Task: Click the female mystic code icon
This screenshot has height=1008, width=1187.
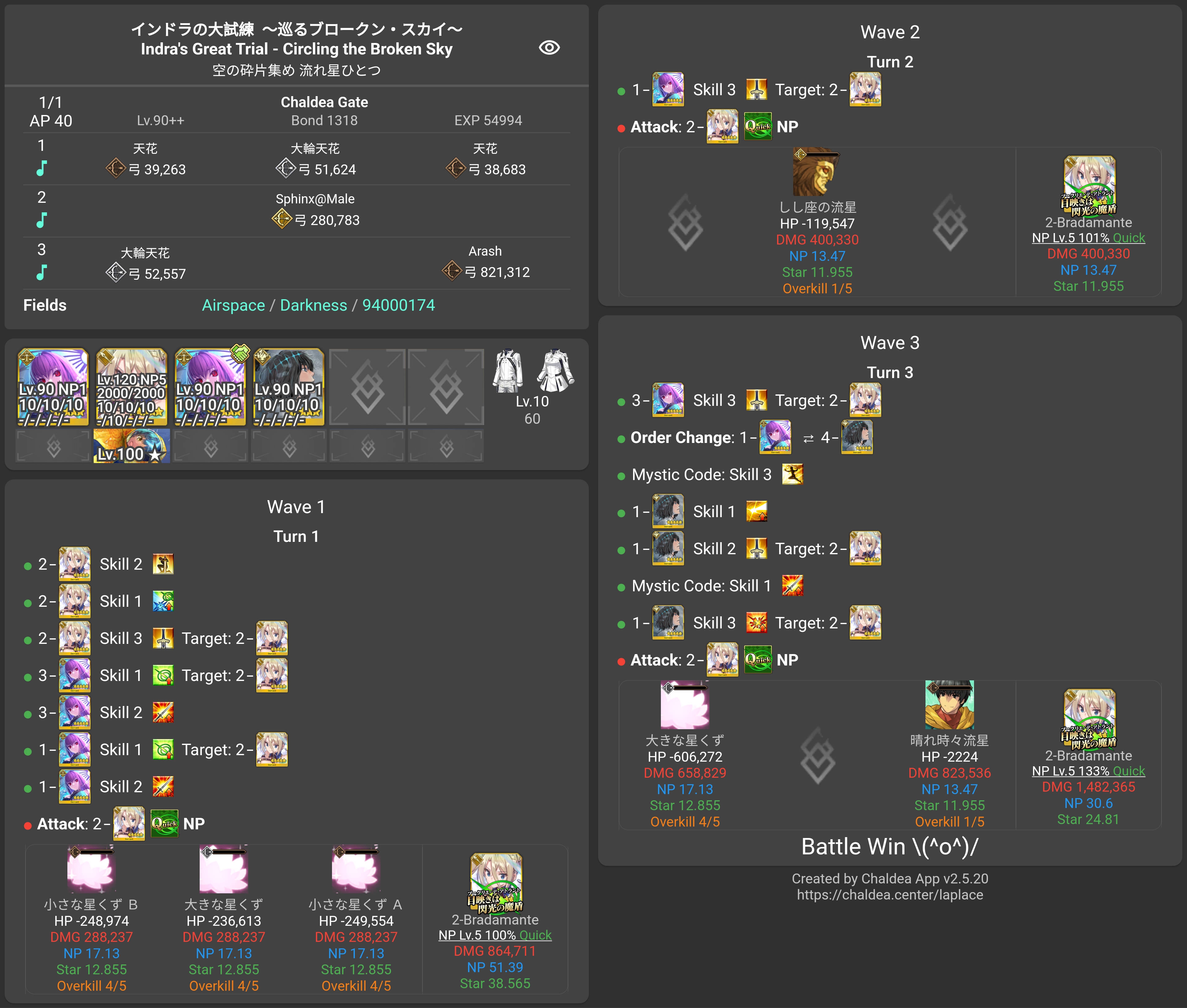Action: (555, 370)
